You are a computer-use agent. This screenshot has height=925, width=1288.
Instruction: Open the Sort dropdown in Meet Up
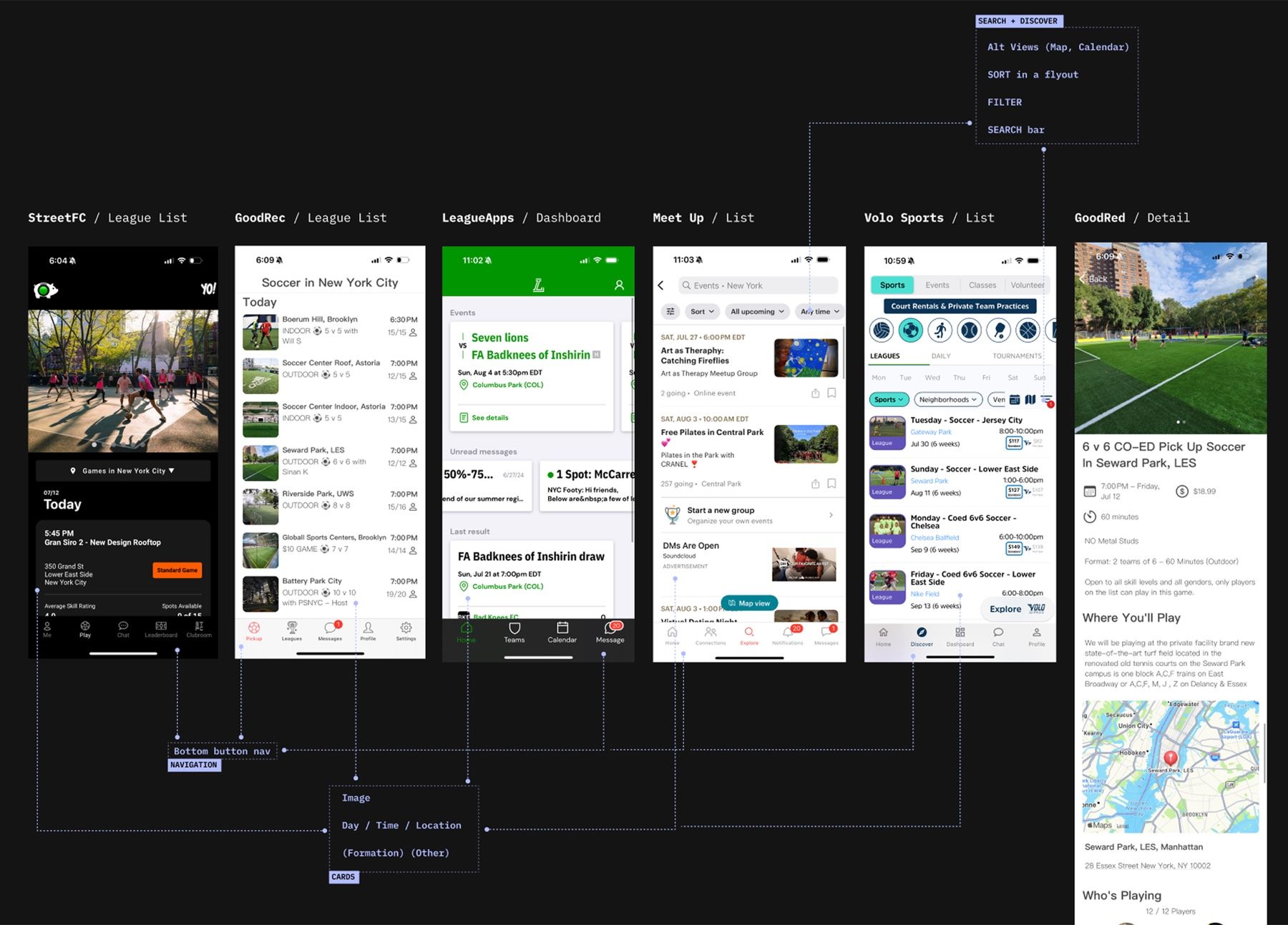tap(702, 311)
